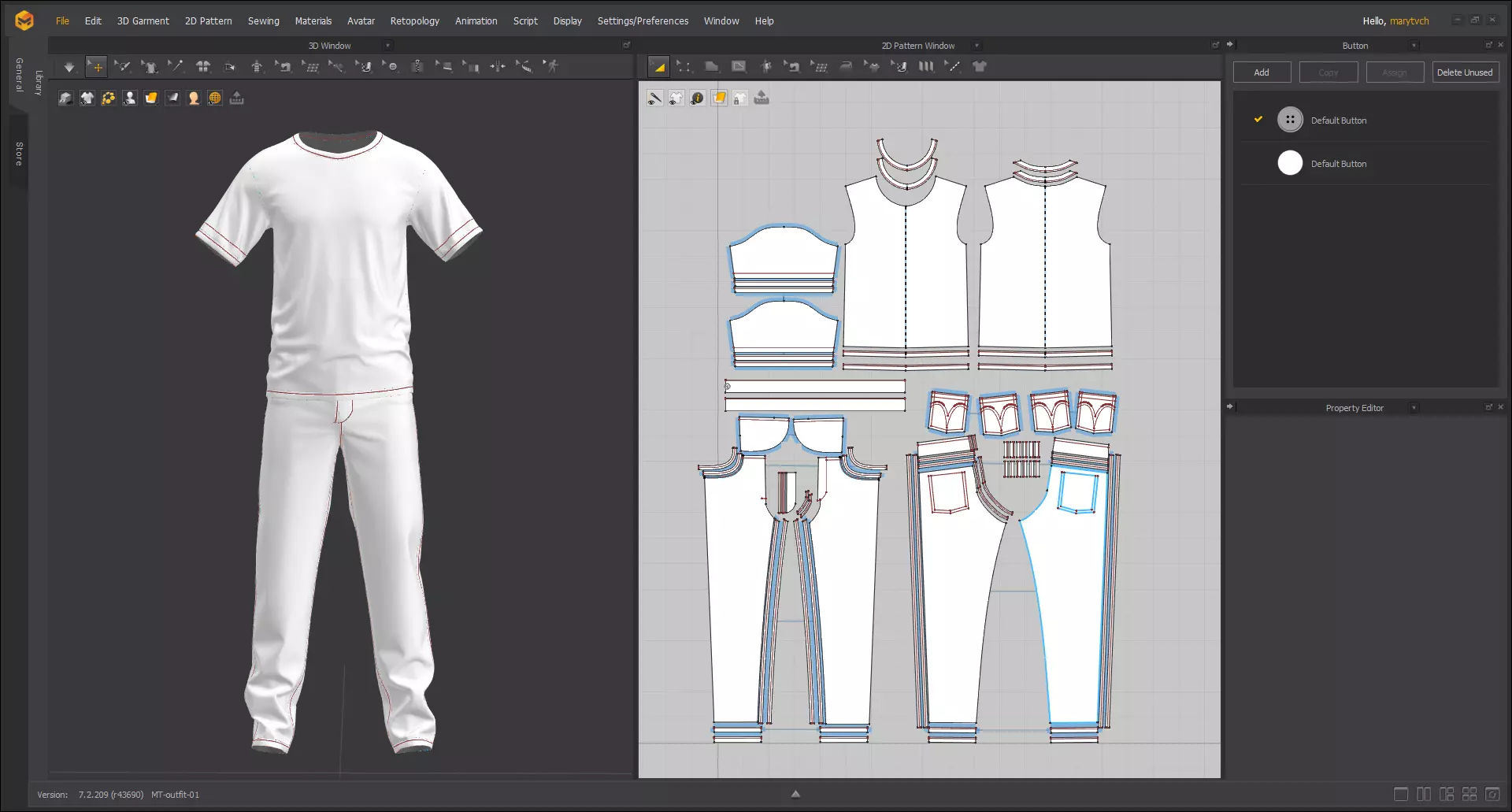Undock the 3D Window panel
The image size is (1512, 812).
(627, 45)
